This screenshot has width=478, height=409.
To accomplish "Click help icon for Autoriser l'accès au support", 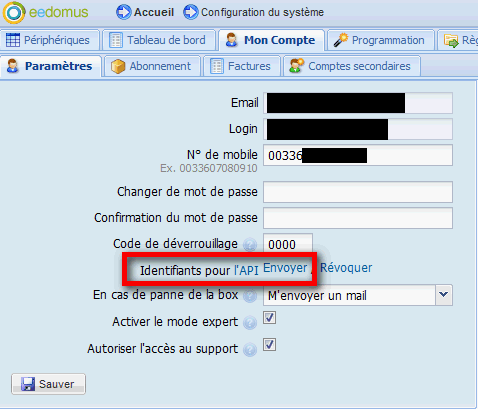I will [250, 350].
